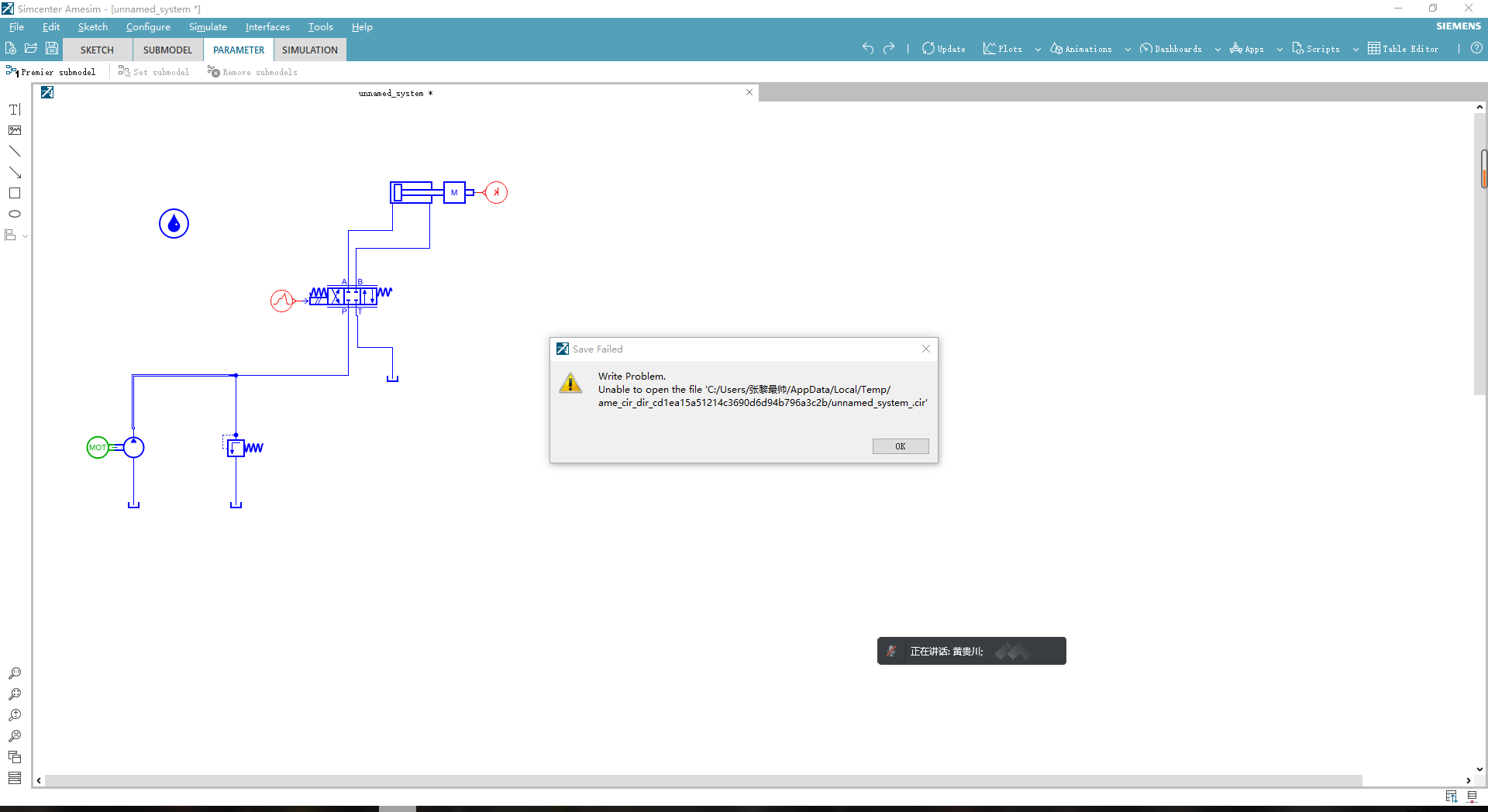Image resolution: width=1488 pixels, height=812 pixels.
Task: Select the line drawing tool
Action: click(15, 151)
